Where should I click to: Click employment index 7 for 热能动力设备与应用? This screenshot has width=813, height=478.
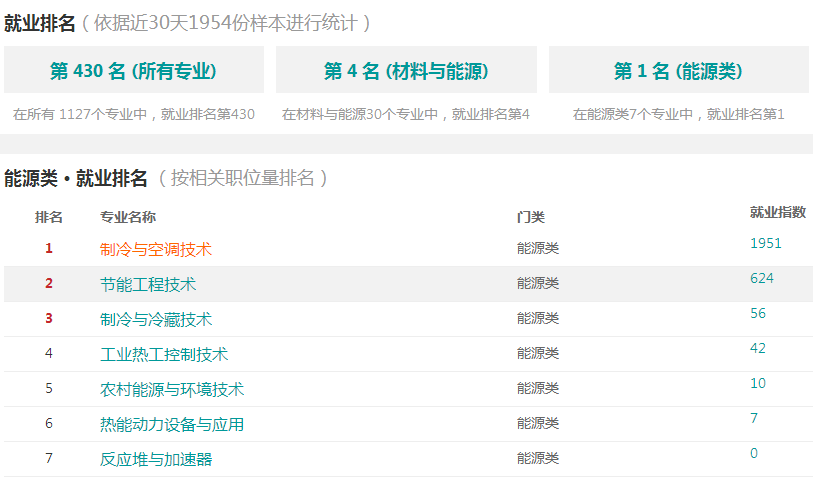754,418
